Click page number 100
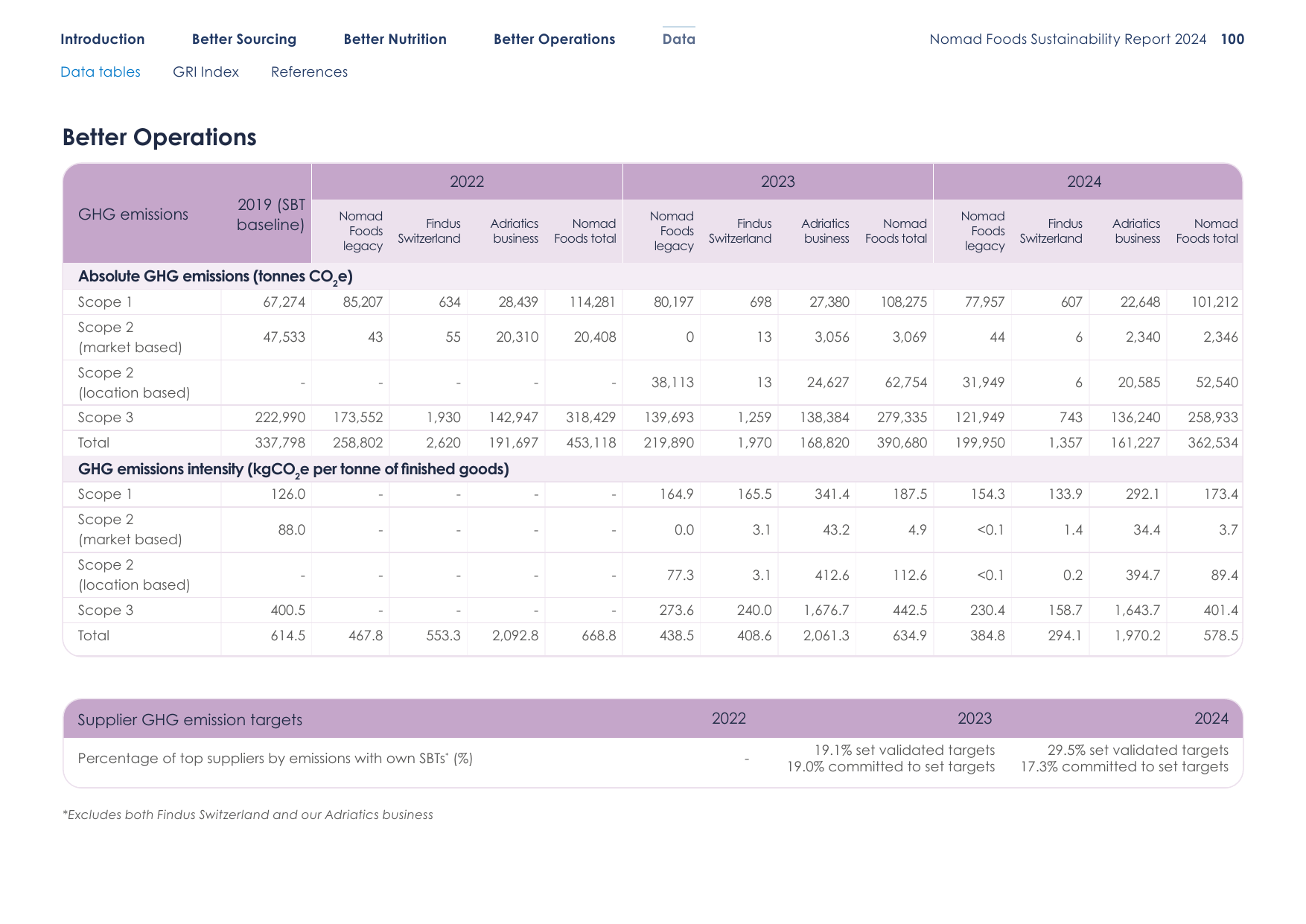The image size is (1306, 924). click(x=1233, y=39)
